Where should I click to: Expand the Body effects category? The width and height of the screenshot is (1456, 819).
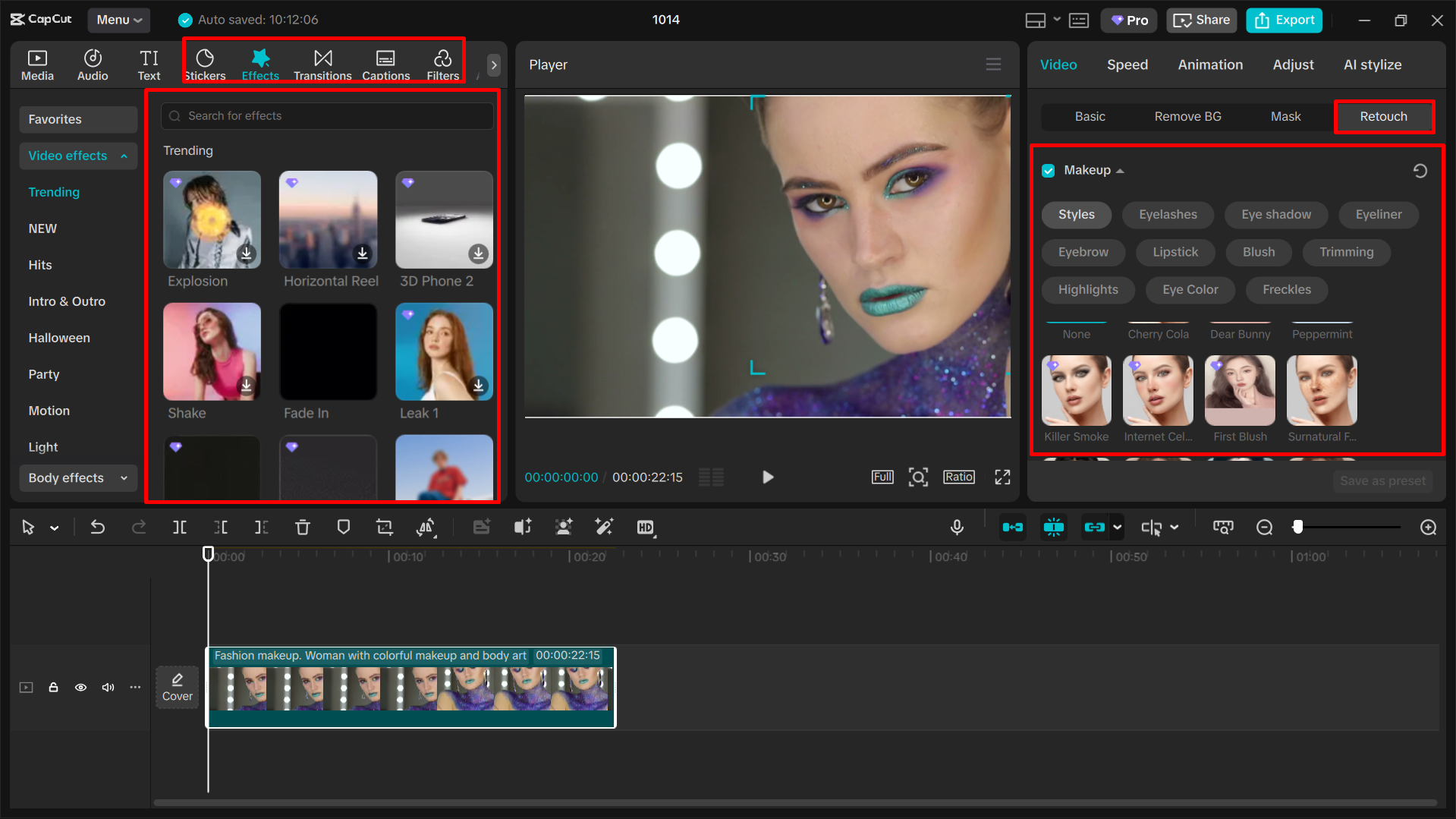[77, 478]
